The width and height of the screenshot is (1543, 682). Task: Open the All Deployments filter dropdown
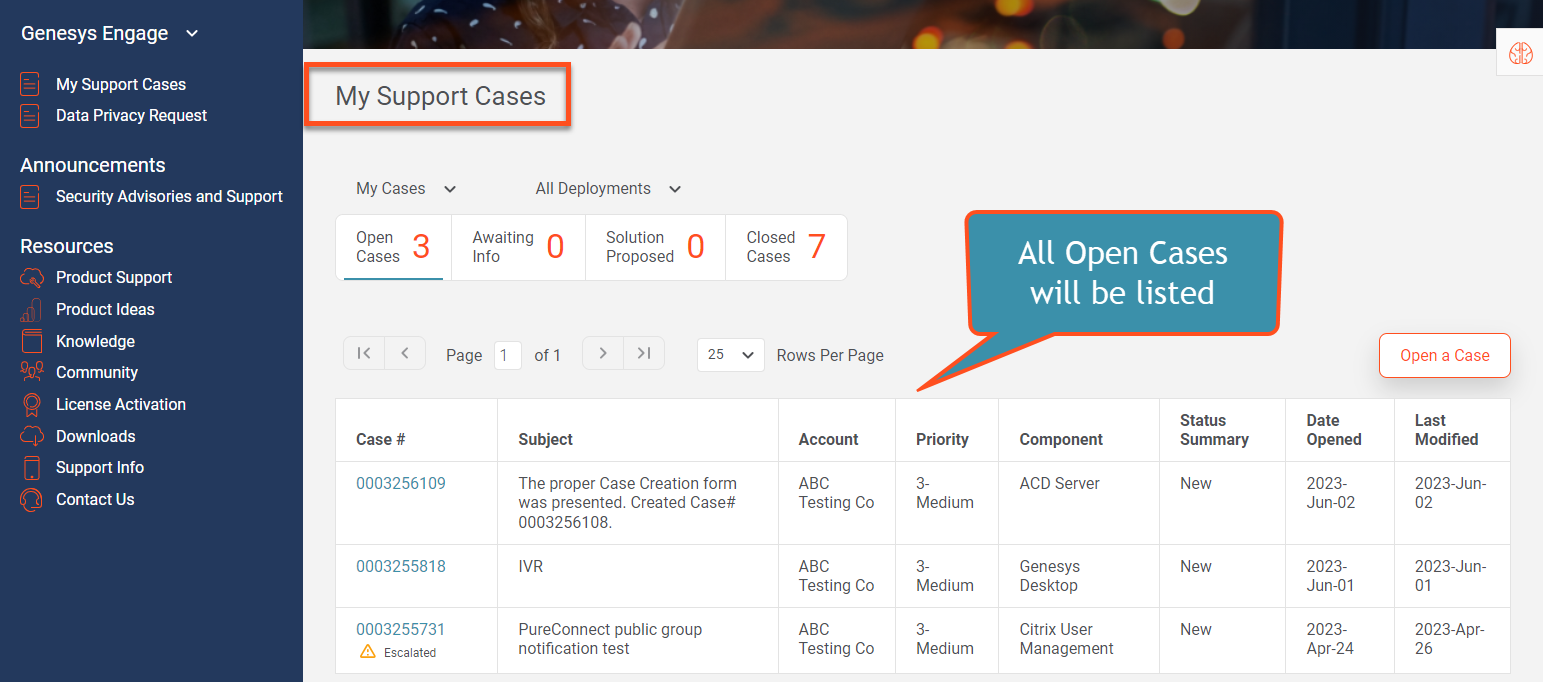[x=608, y=188]
